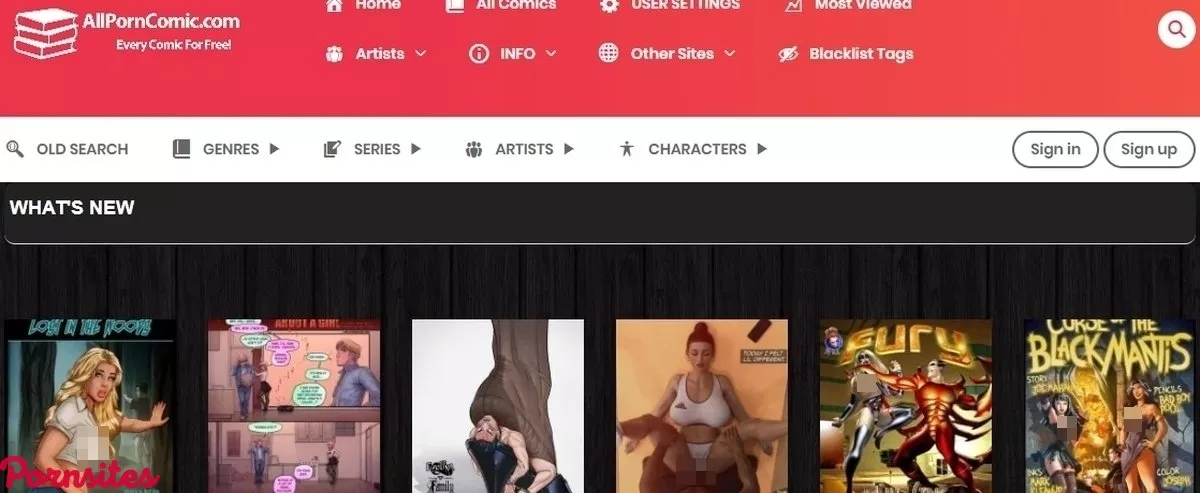Viewport: 1200px width, 493px height.
Task: Click the info circle icon
Action: pyautogui.click(x=479, y=54)
